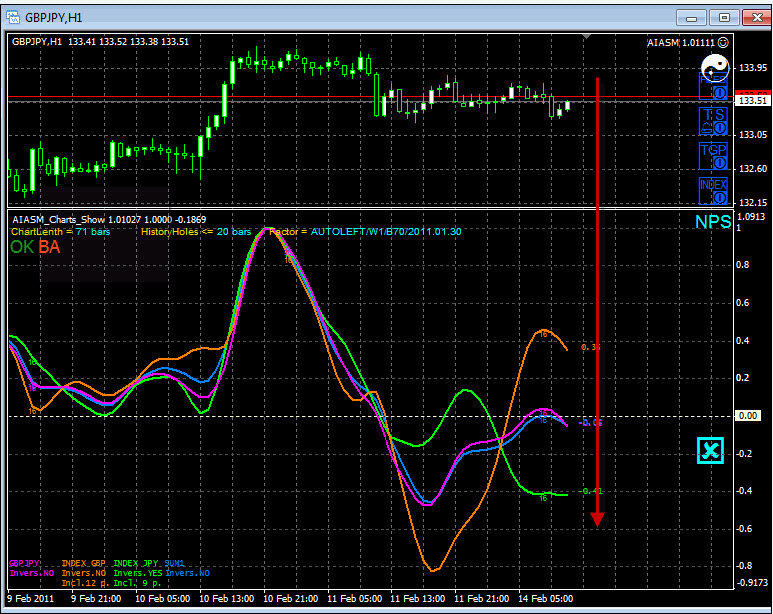Toggle the FILES panel power switch
The width and height of the screenshot is (773, 614).
click(x=720, y=92)
